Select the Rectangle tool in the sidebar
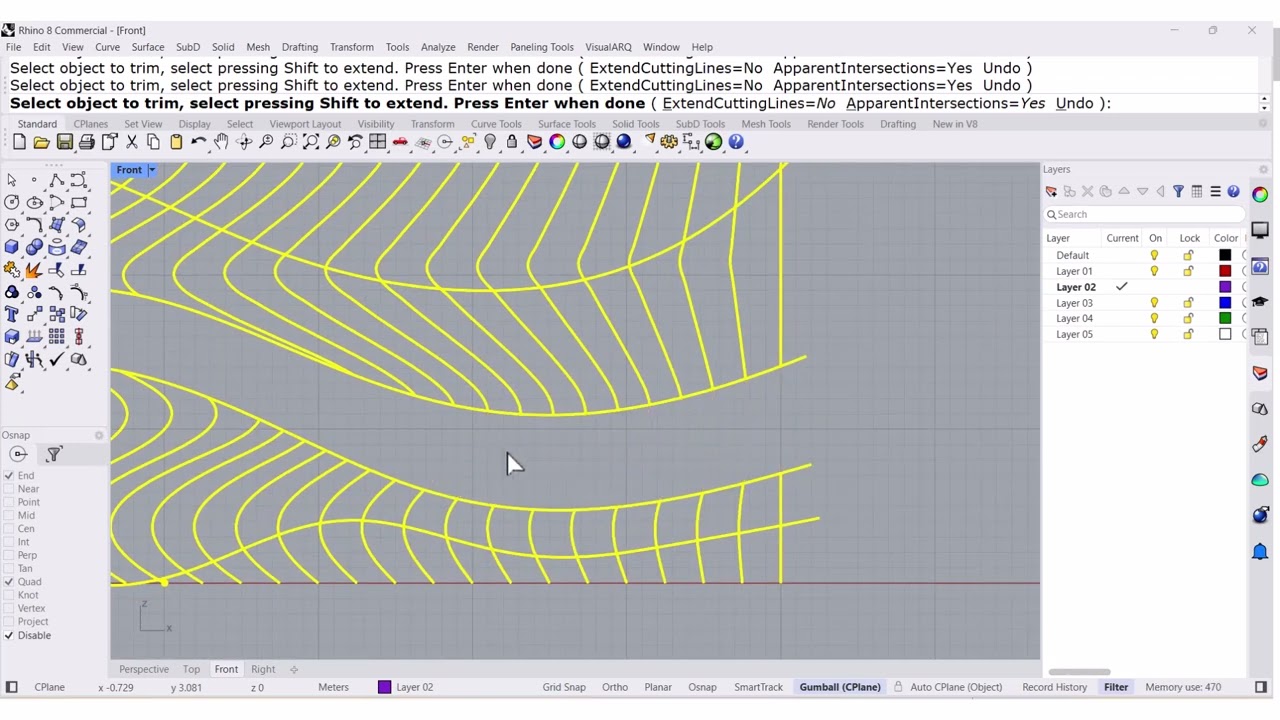 coord(78,202)
